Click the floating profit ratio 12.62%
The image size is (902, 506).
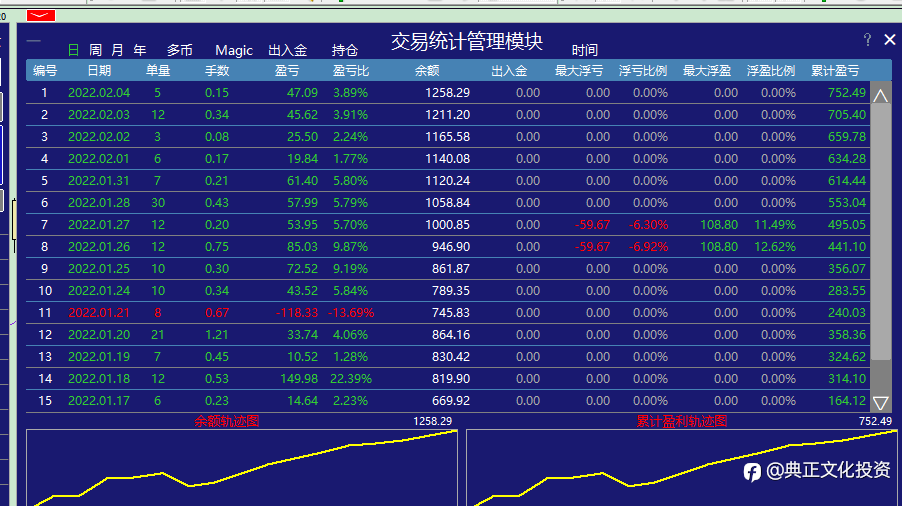(775, 247)
